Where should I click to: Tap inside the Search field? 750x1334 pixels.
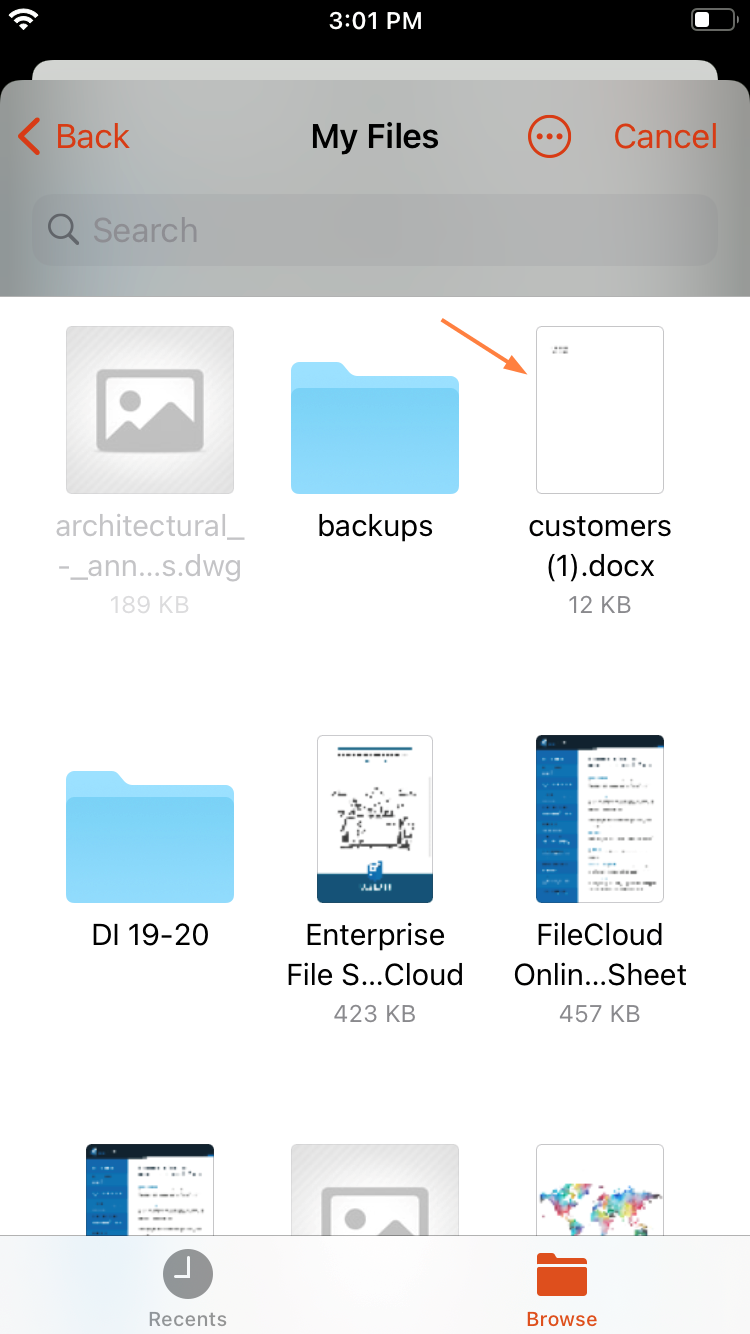[x=375, y=230]
